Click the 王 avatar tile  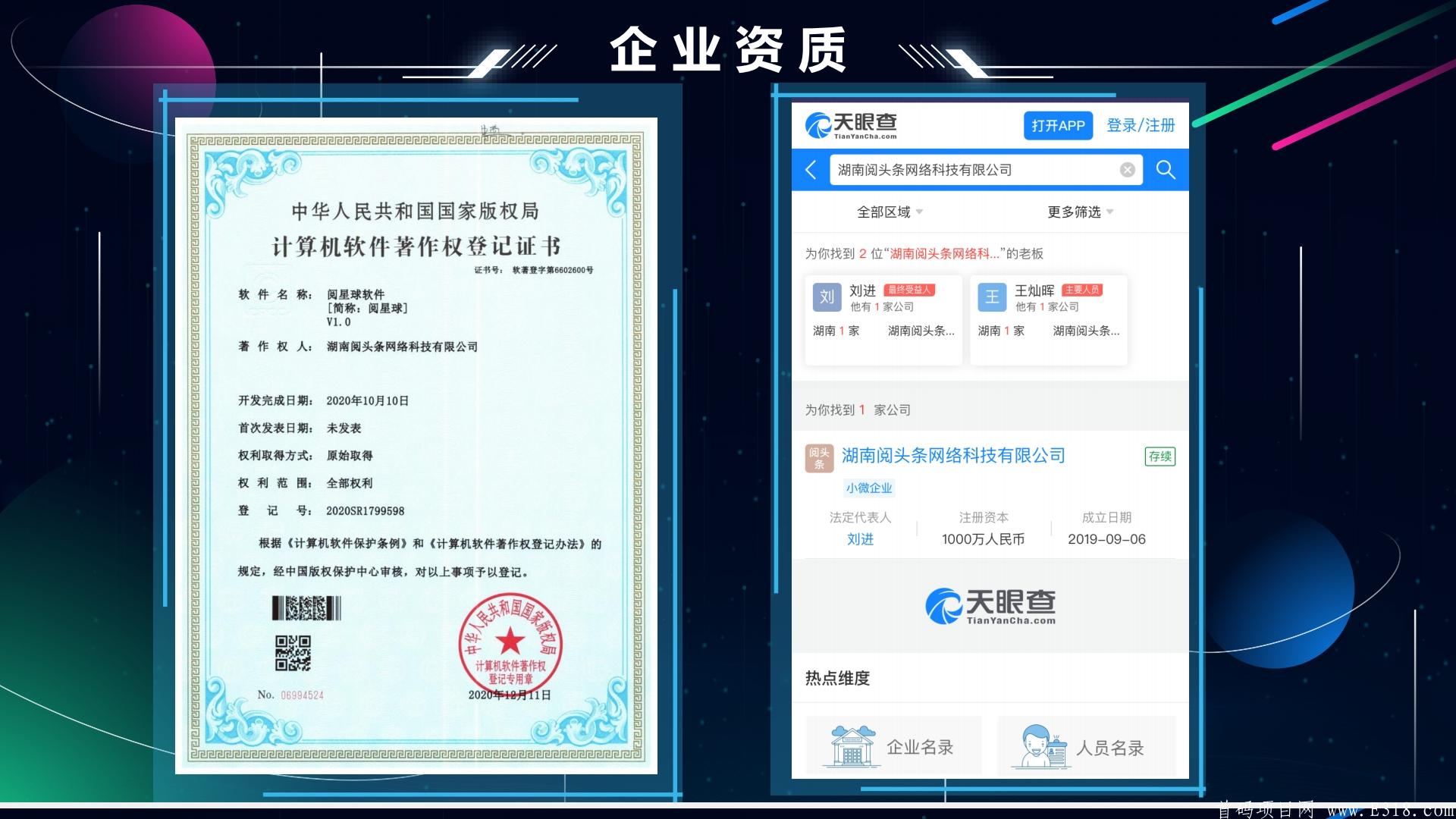pos(992,297)
